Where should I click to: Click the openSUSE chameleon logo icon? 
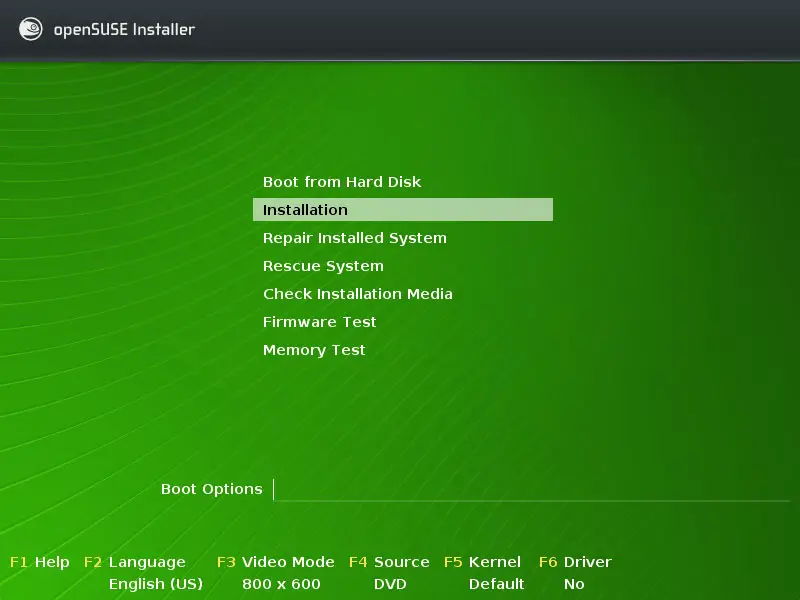(31, 29)
